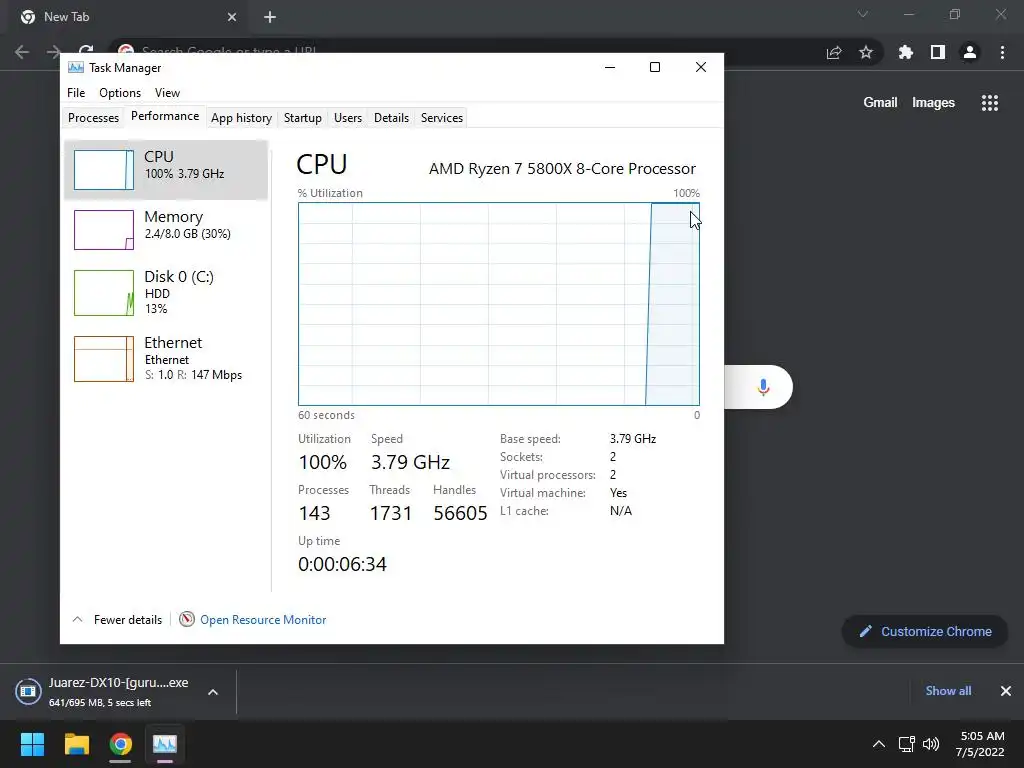This screenshot has width=1024, height=768.
Task: Bookmark this tab with the star icon
Action: (866, 52)
